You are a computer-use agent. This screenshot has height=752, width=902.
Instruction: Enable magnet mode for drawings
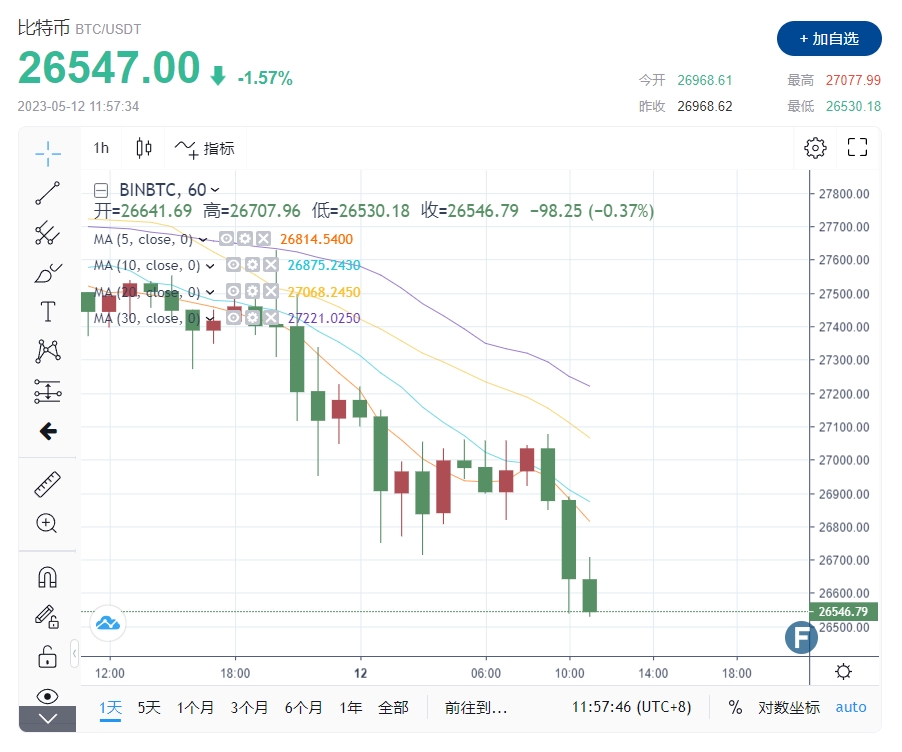[x=47, y=577]
